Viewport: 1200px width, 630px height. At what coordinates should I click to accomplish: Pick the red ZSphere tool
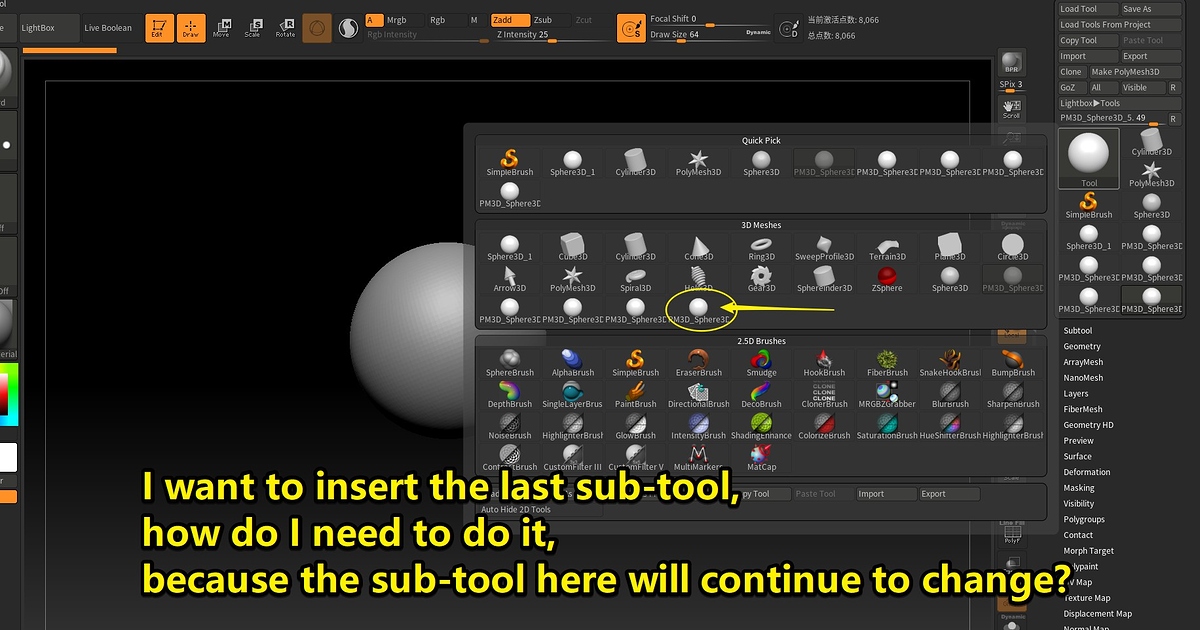[x=887, y=279]
